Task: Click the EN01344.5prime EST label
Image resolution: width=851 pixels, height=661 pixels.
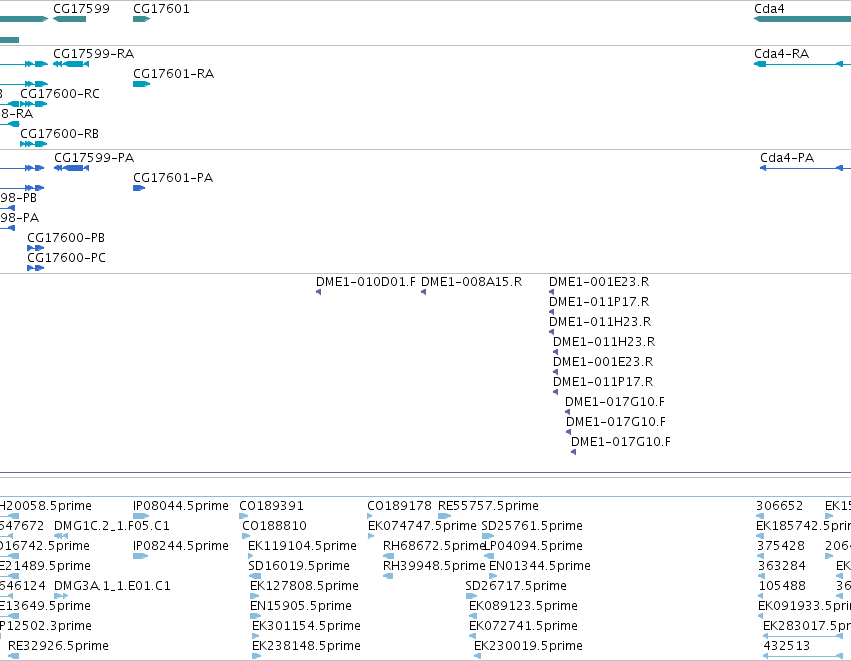Action: (539, 566)
